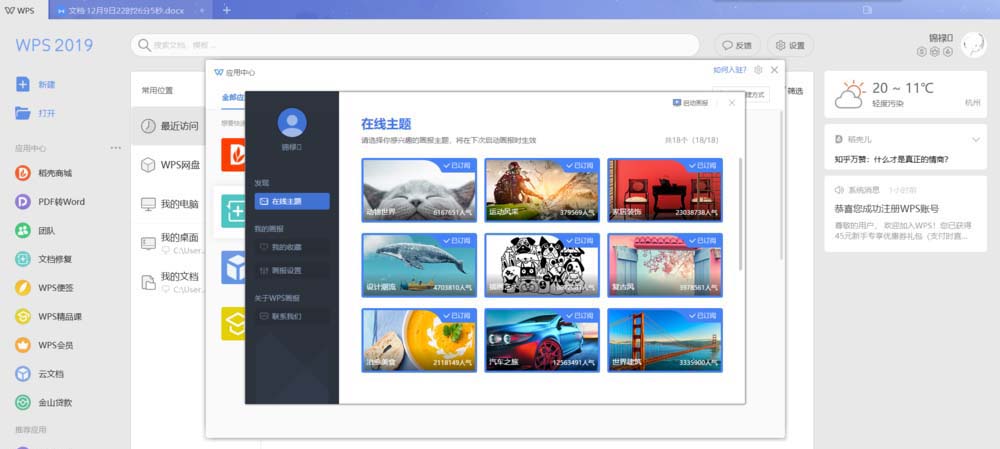Open the WPS会员 crown icon

pos(23,345)
